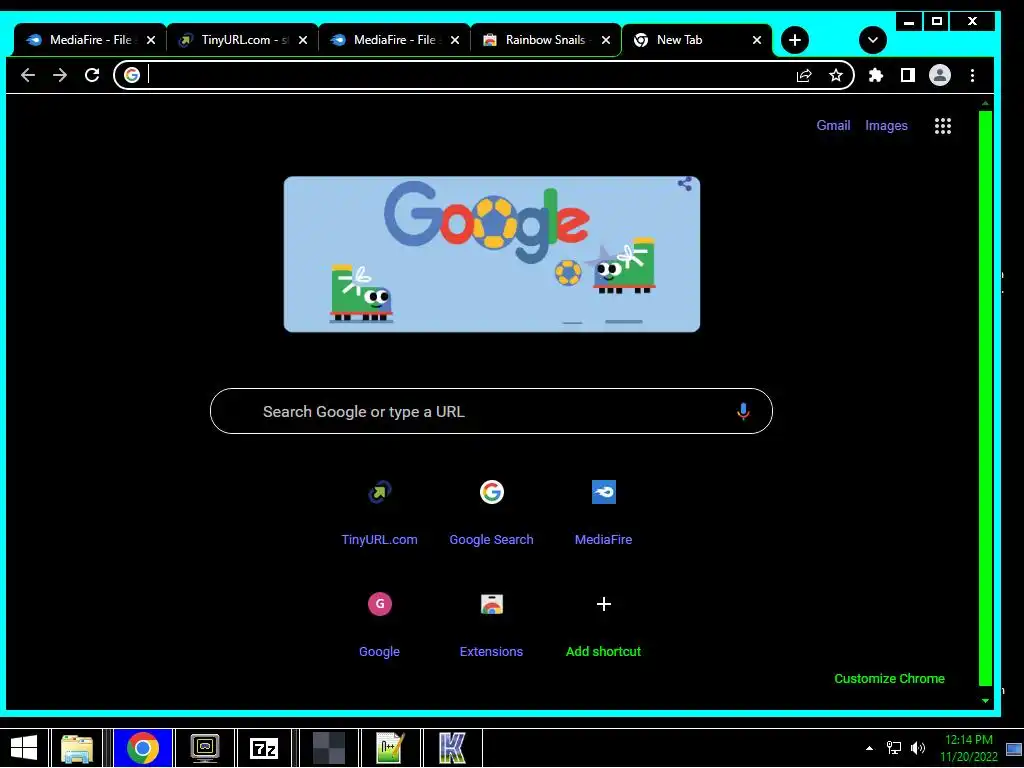Open 7-Zip from the taskbar
Viewport: 1024px width, 768px height.
pyautogui.click(x=264, y=748)
